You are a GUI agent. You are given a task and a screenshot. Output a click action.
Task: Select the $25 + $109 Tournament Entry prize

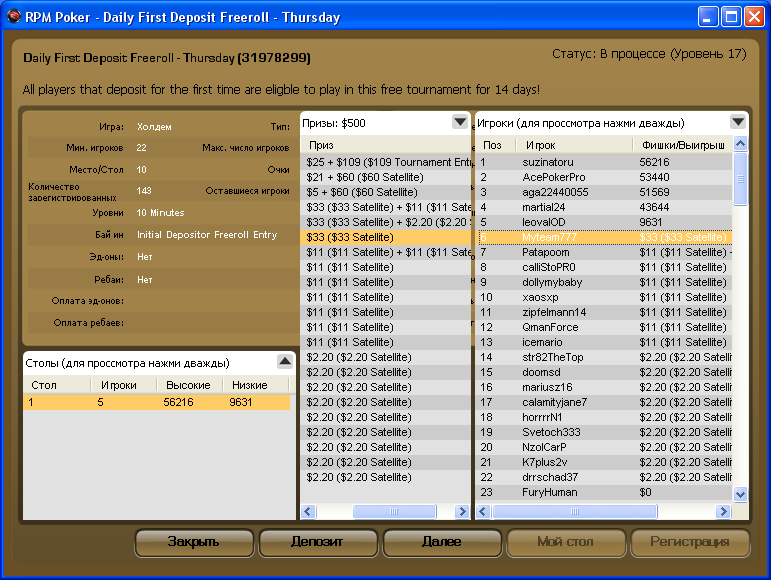coord(386,162)
